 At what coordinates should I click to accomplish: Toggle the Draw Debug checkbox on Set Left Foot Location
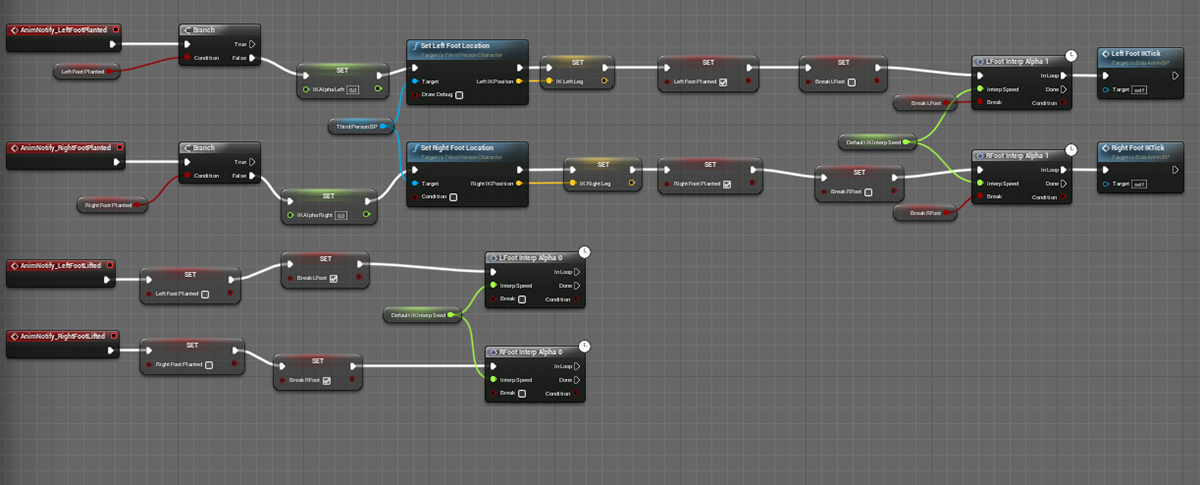point(461,95)
